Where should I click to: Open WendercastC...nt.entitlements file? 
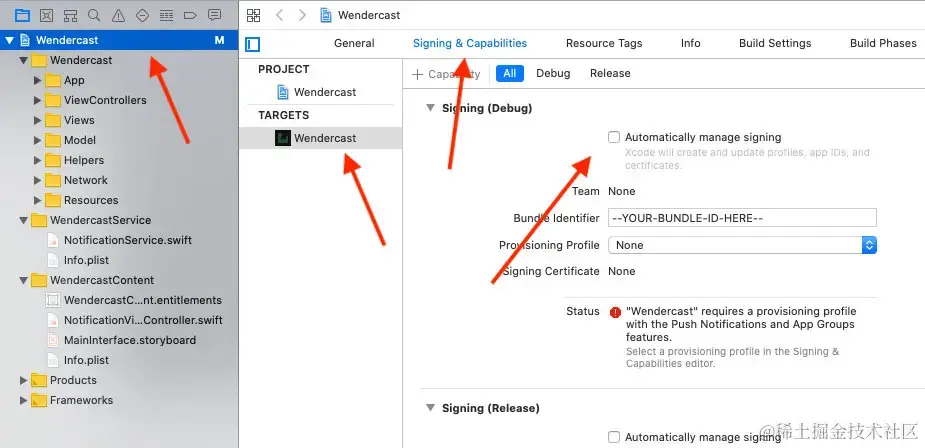(x=143, y=300)
